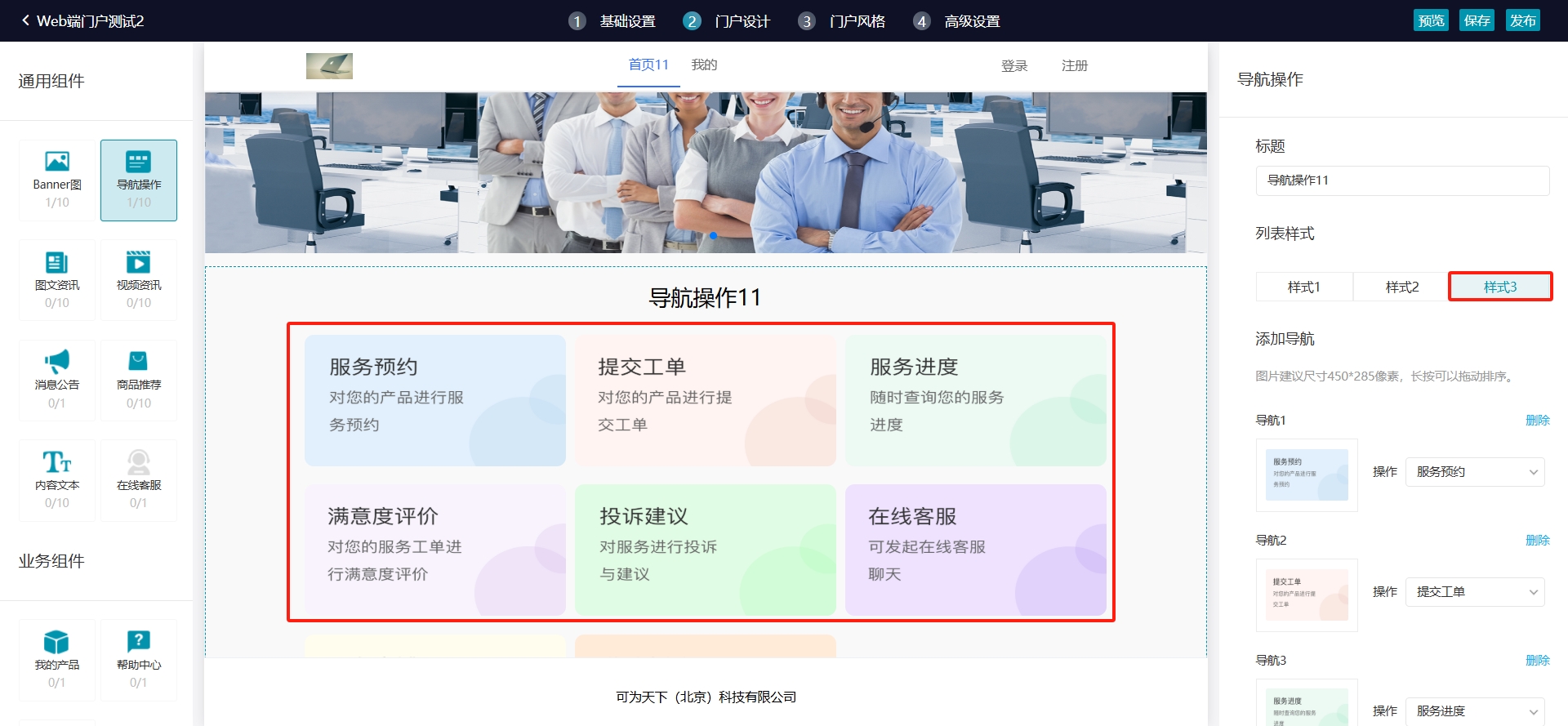Add the 消息公告 megaphone component

point(57,381)
